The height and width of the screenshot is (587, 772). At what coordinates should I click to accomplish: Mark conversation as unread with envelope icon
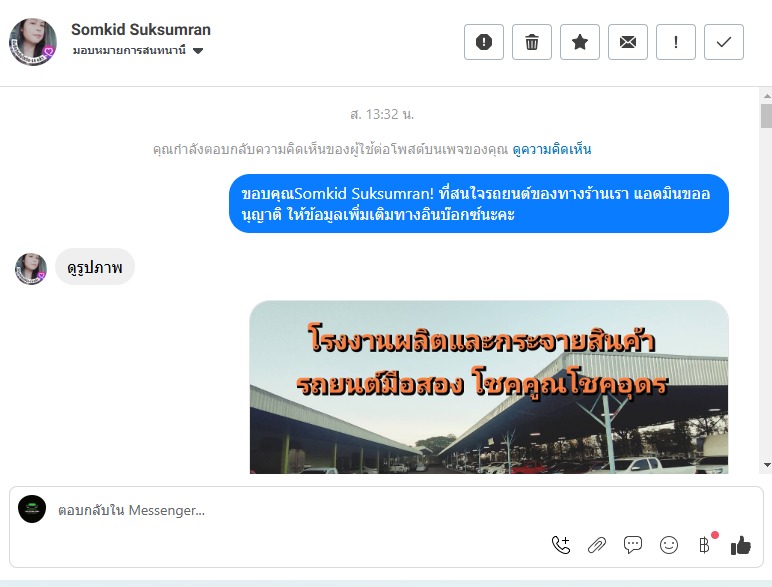tap(628, 42)
